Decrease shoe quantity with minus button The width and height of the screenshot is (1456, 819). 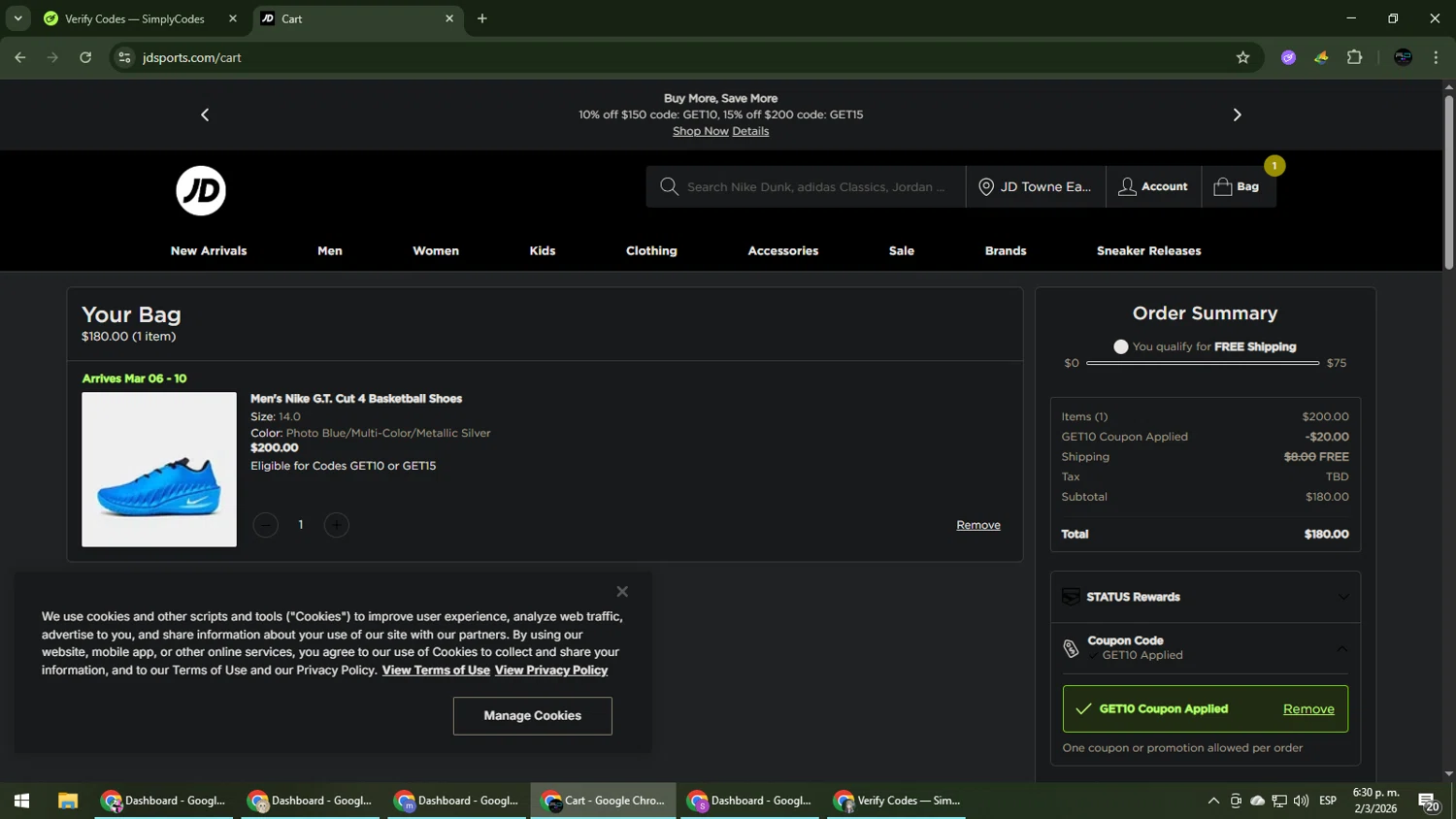[x=265, y=525]
